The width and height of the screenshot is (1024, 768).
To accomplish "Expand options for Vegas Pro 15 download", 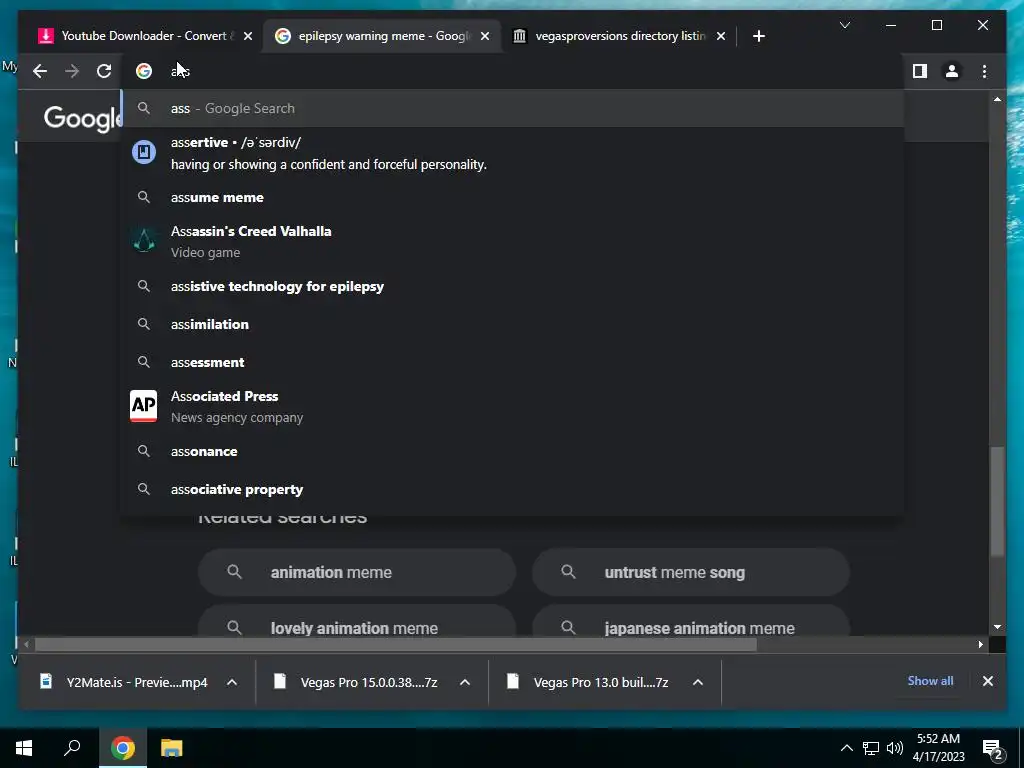I will point(464,682).
